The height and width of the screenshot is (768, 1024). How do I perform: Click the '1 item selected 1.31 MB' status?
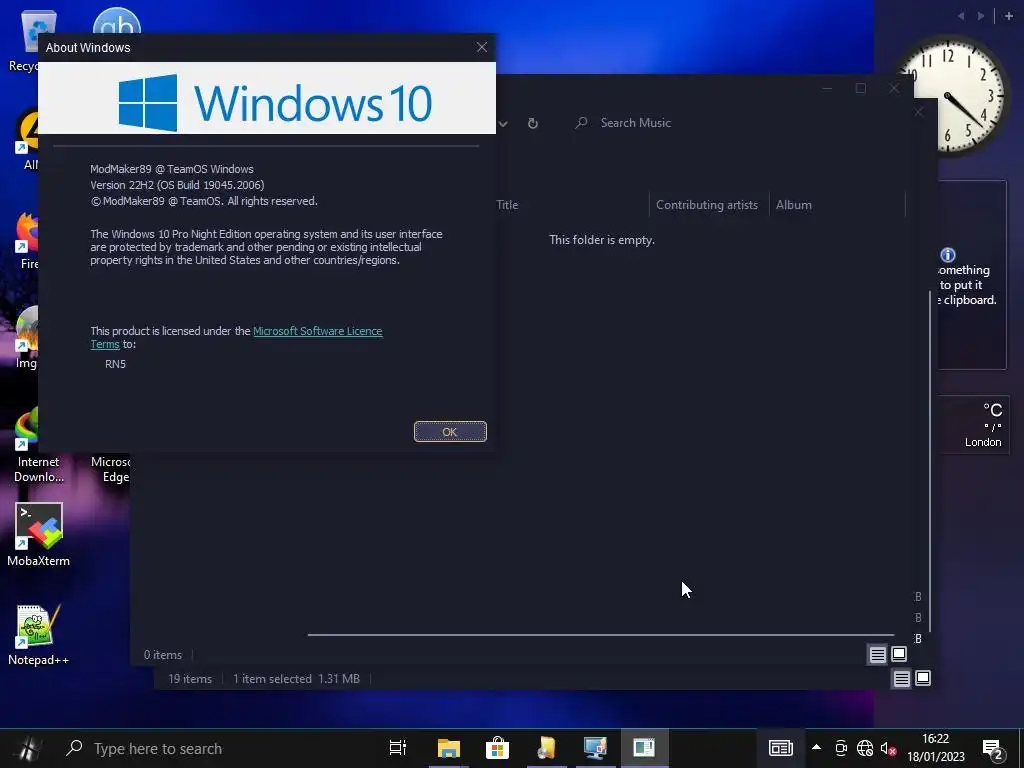click(x=296, y=679)
